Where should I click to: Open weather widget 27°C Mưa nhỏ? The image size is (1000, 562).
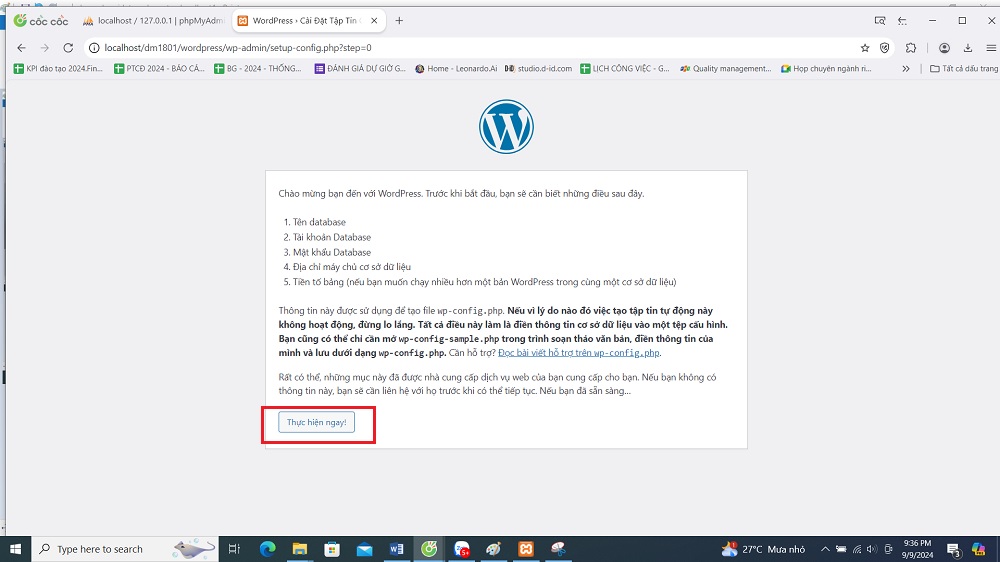[x=763, y=549]
